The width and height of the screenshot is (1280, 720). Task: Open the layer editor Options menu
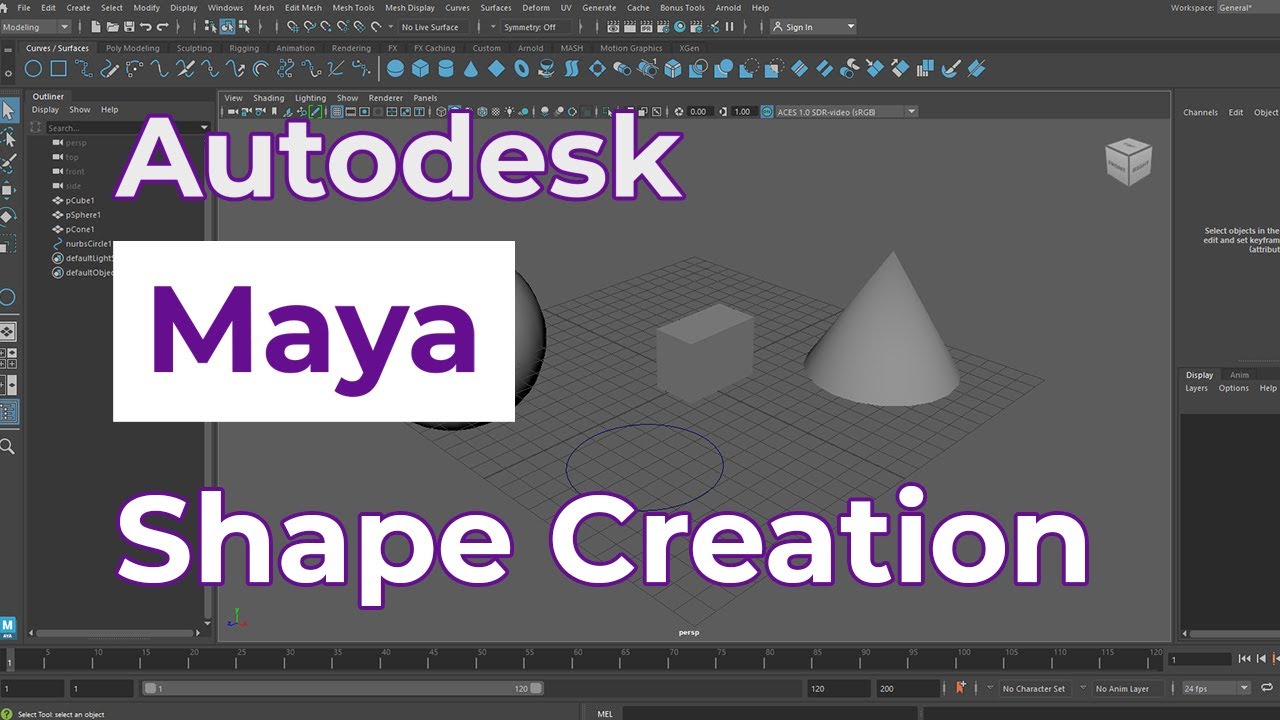[1233, 388]
